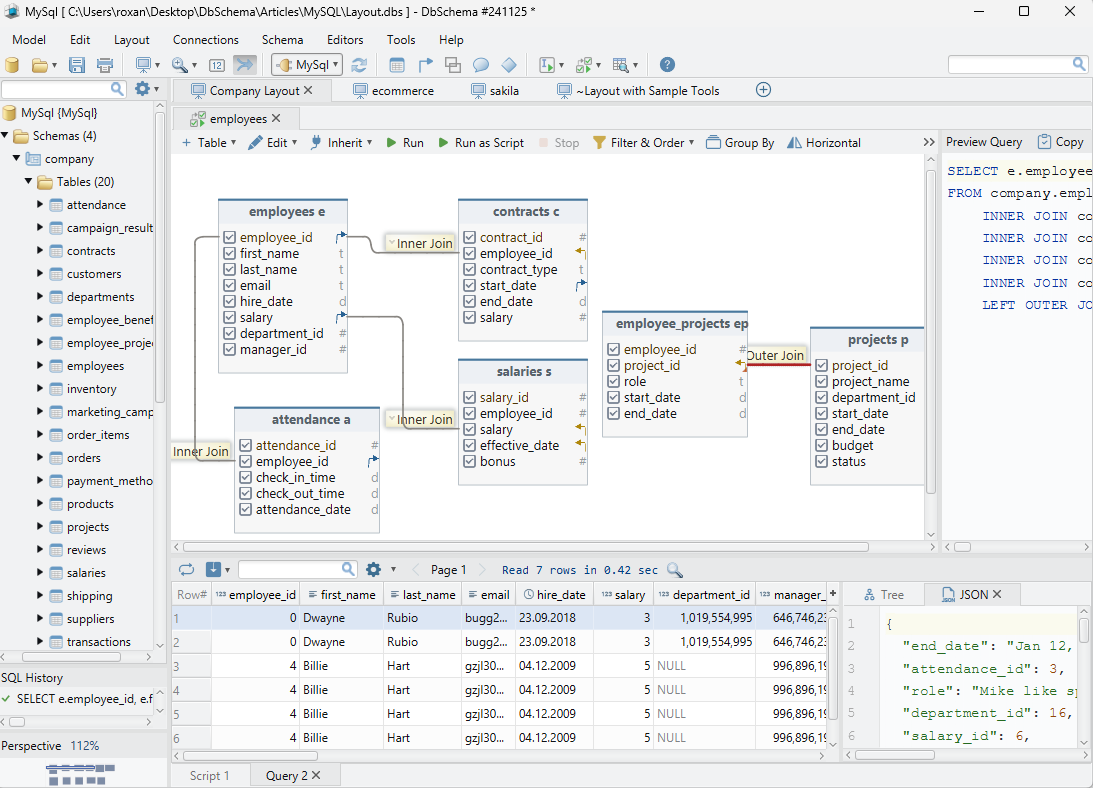This screenshot has width=1093, height=788.
Task: Uncheck the role column in employee_projects
Action: pos(612,381)
